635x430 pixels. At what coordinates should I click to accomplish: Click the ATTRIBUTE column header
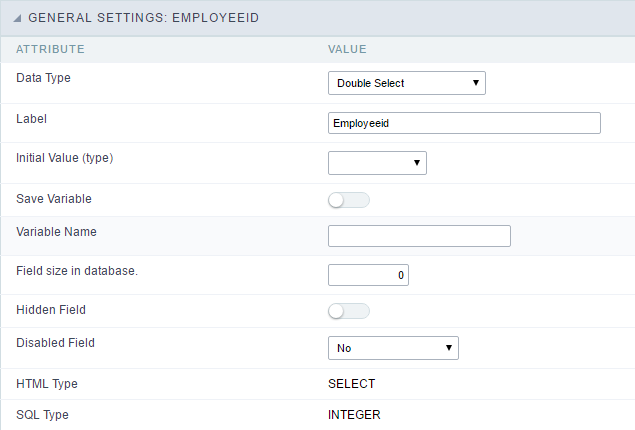(50, 48)
